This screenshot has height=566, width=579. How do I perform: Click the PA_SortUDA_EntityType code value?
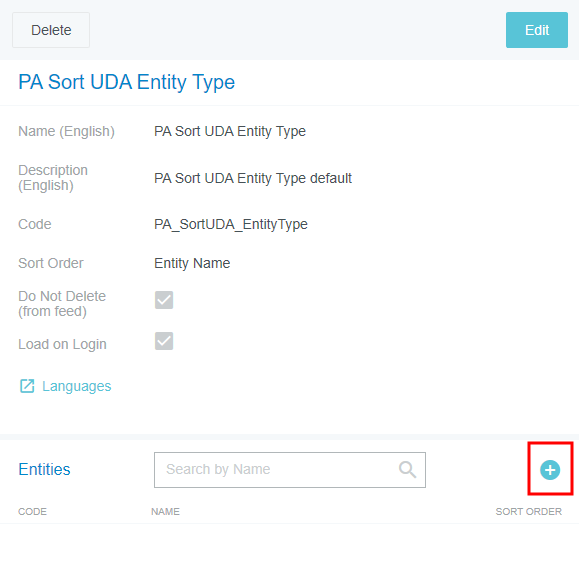(231, 224)
